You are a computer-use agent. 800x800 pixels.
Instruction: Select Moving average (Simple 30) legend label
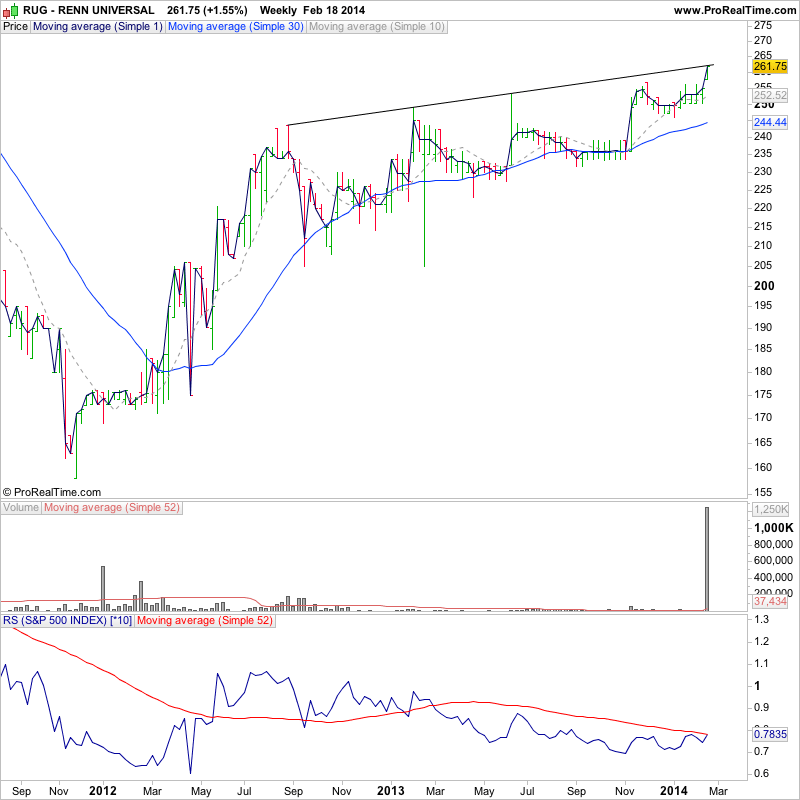pos(236,27)
